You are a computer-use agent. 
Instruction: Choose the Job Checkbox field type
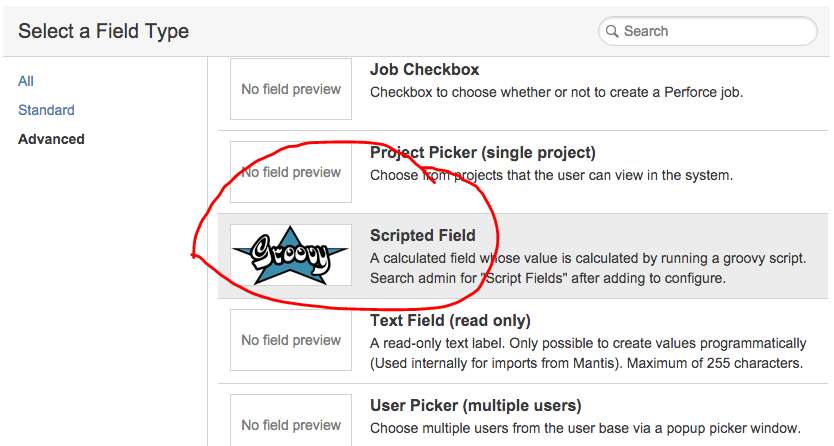tap(424, 70)
